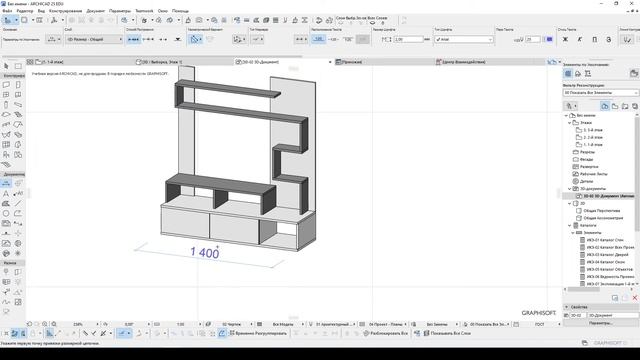Open the Конструирование menu
The image size is (640, 360).
(x=65, y=11)
